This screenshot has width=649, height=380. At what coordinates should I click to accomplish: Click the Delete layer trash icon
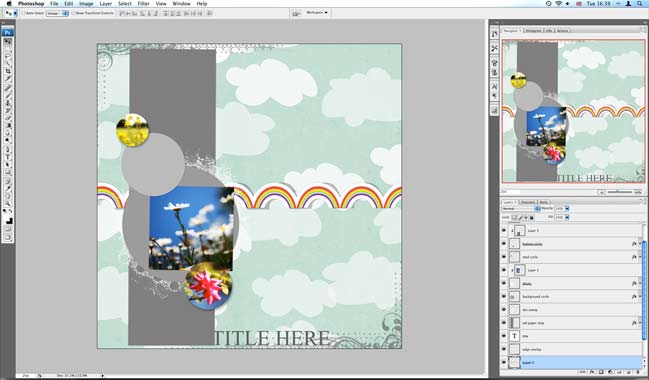(x=638, y=372)
